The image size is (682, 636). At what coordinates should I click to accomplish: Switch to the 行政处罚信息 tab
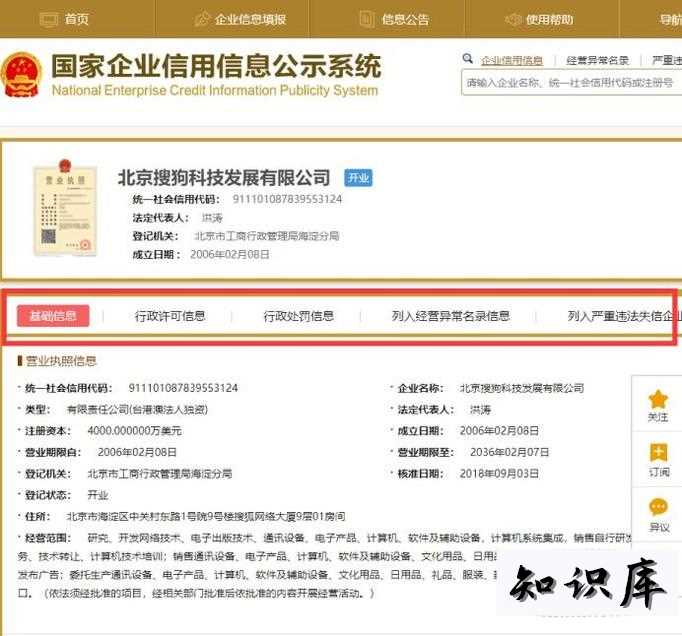(x=299, y=316)
